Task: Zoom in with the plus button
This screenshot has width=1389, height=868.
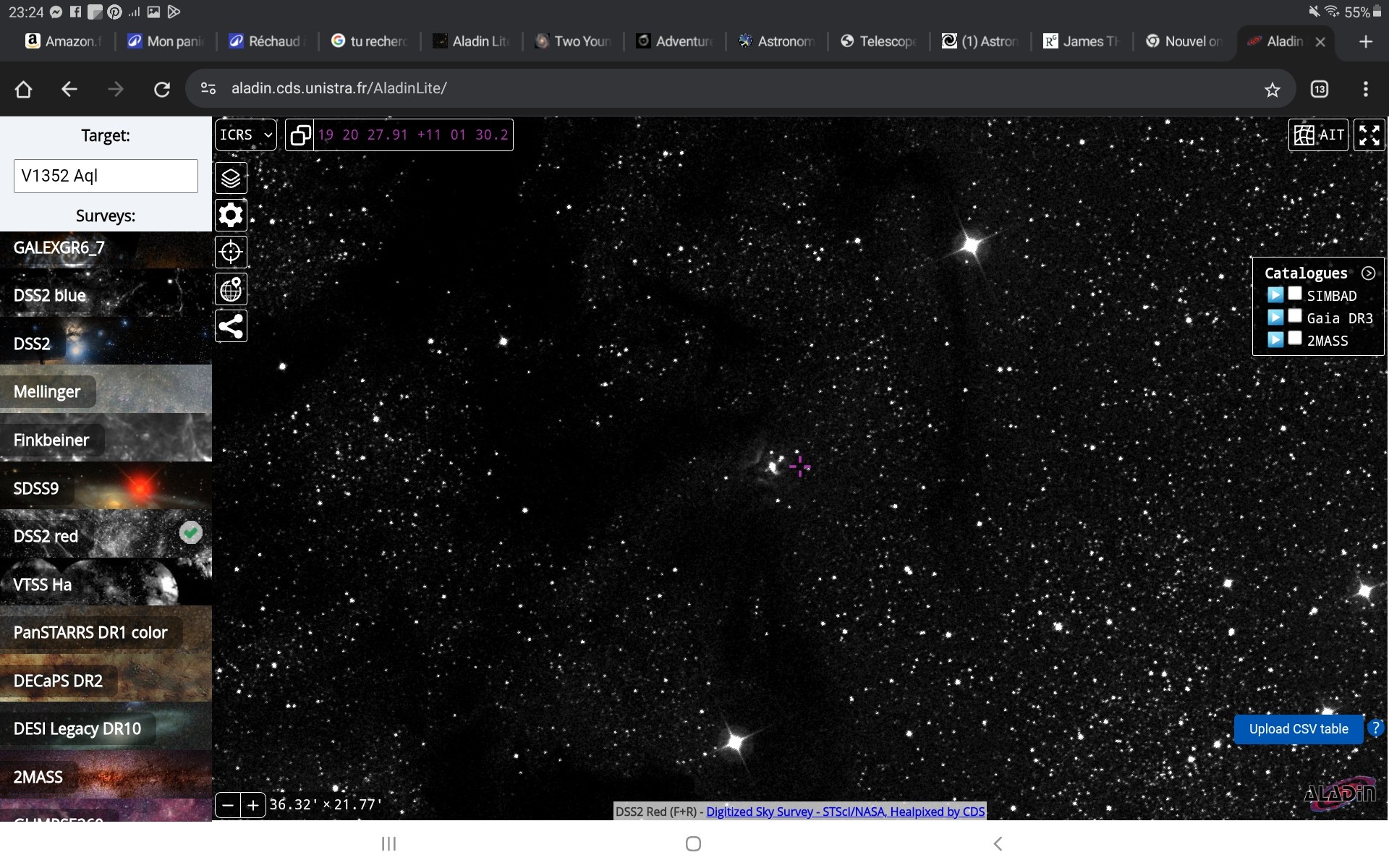Action: pyautogui.click(x=253, y=805)
